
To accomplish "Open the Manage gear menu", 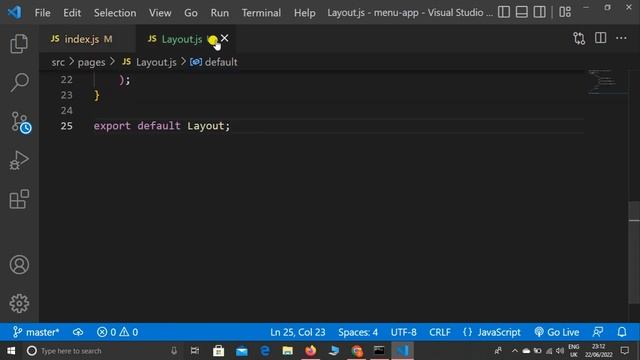I will coord(19,303).
